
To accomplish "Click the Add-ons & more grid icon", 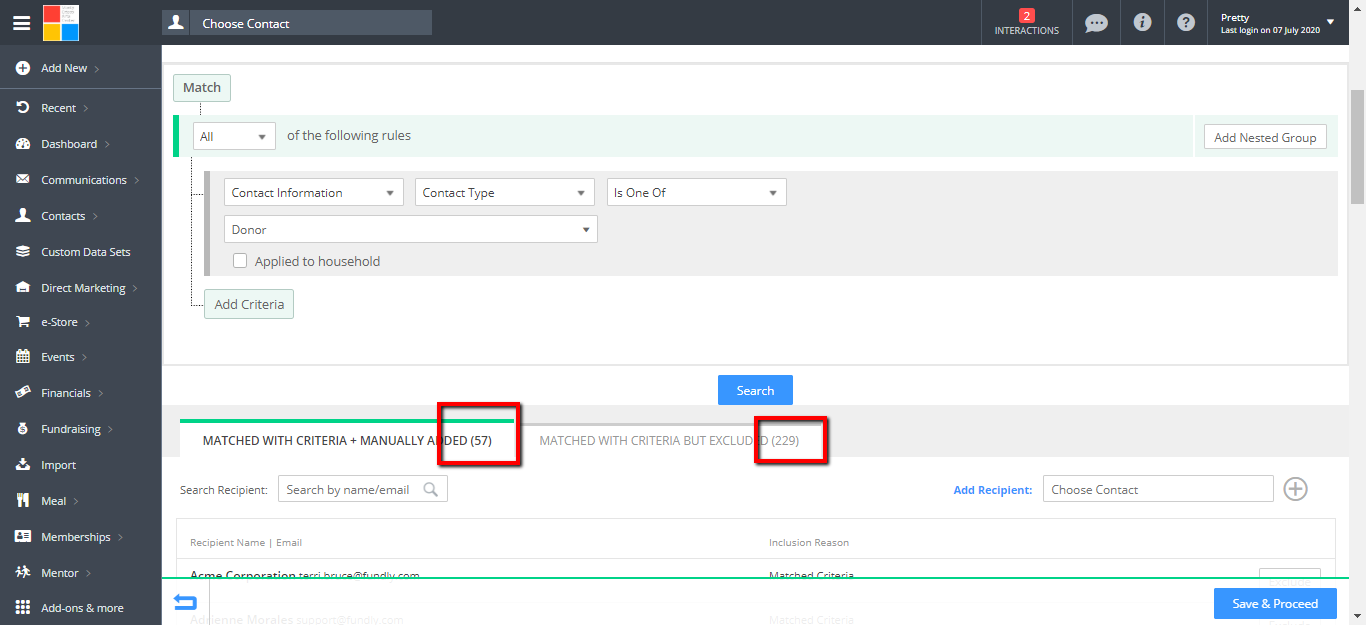I will [x=22, y=607].
